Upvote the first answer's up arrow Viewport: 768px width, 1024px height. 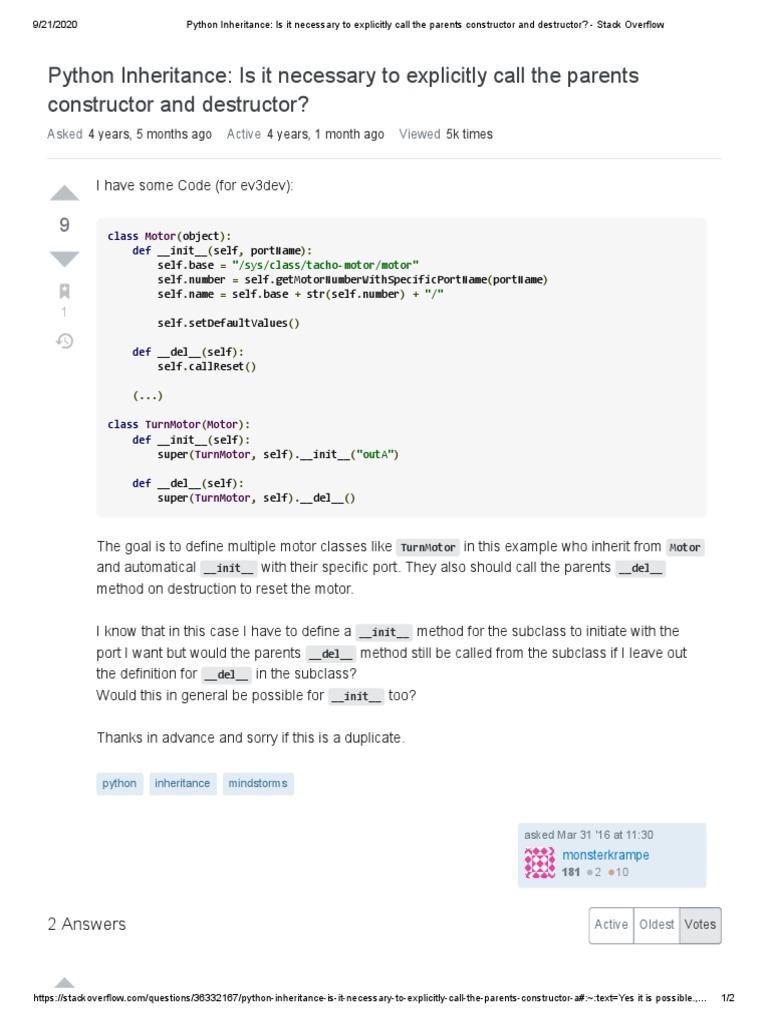click(64, 982)
